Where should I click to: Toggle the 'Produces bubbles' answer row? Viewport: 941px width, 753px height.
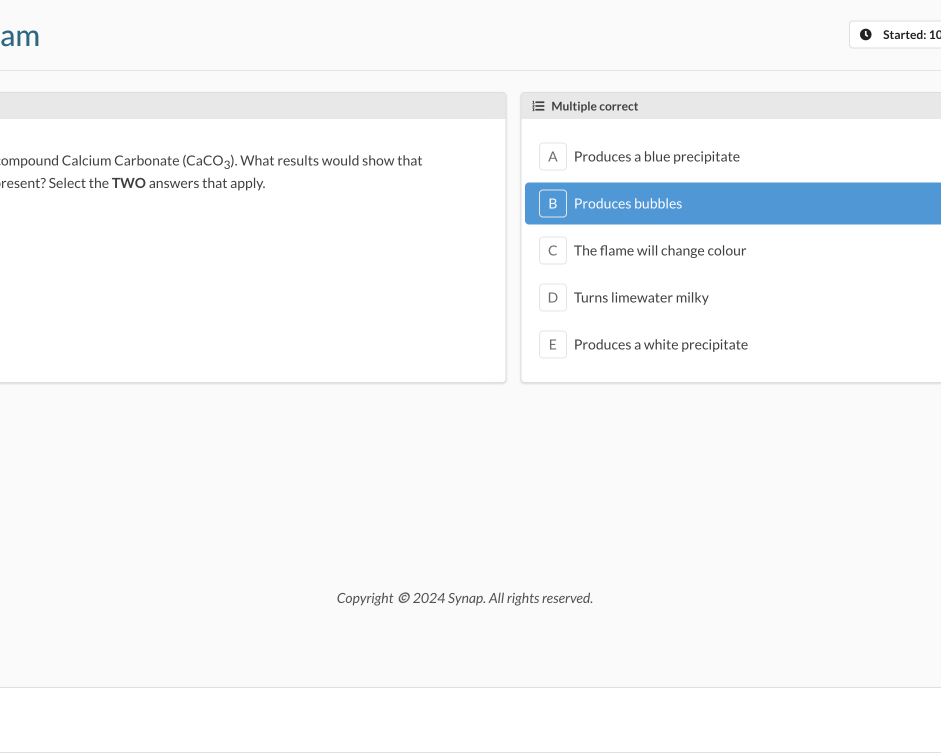point(628,204)
